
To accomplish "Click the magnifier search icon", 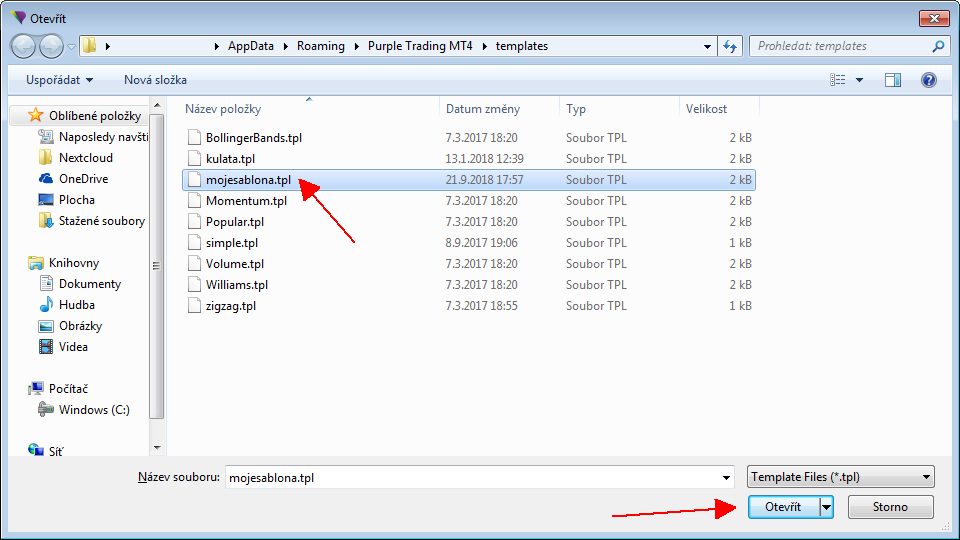I will click(938, 46).
